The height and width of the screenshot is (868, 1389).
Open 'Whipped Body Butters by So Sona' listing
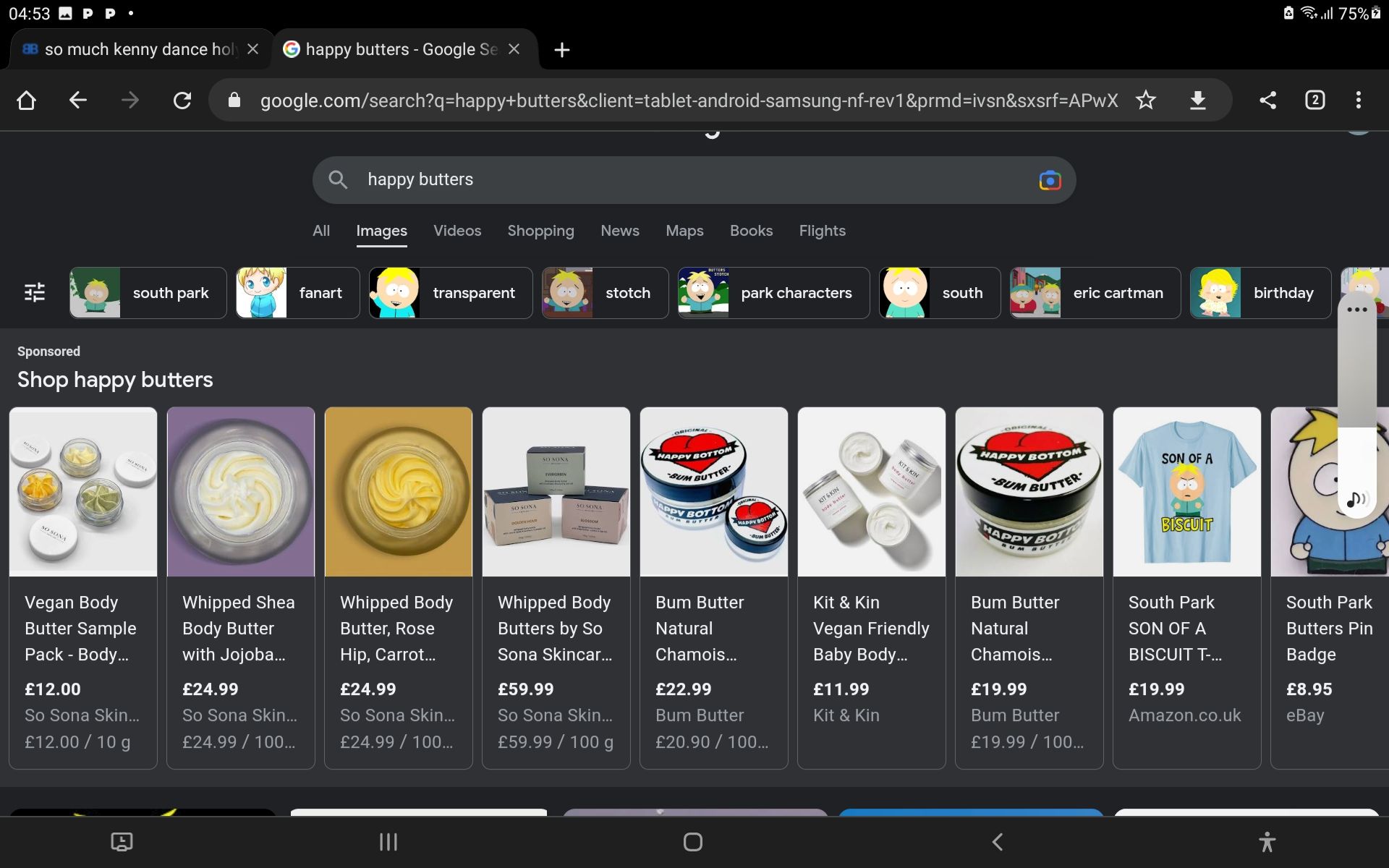tap(555, 629)
